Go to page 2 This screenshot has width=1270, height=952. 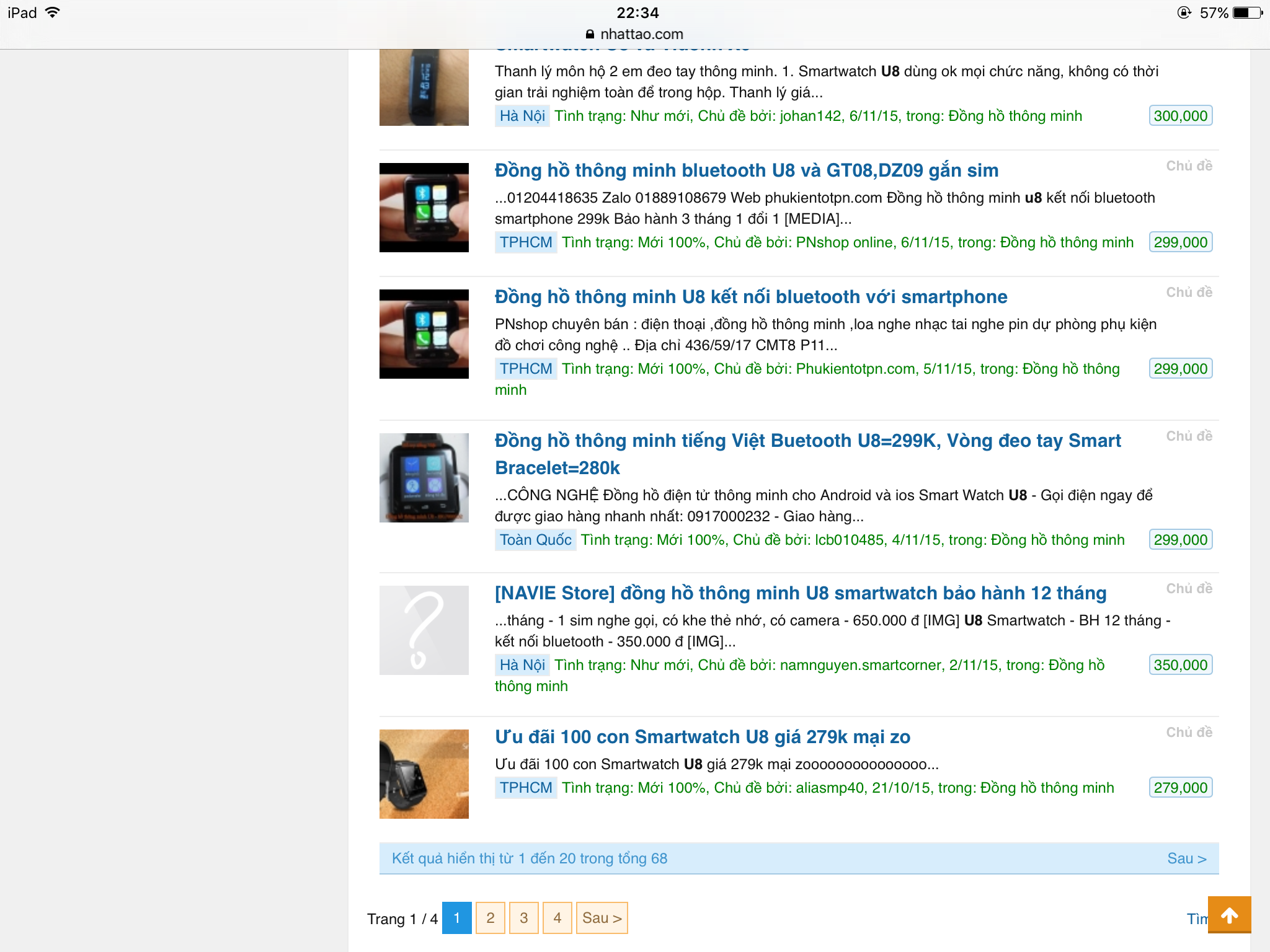(491, 918)
